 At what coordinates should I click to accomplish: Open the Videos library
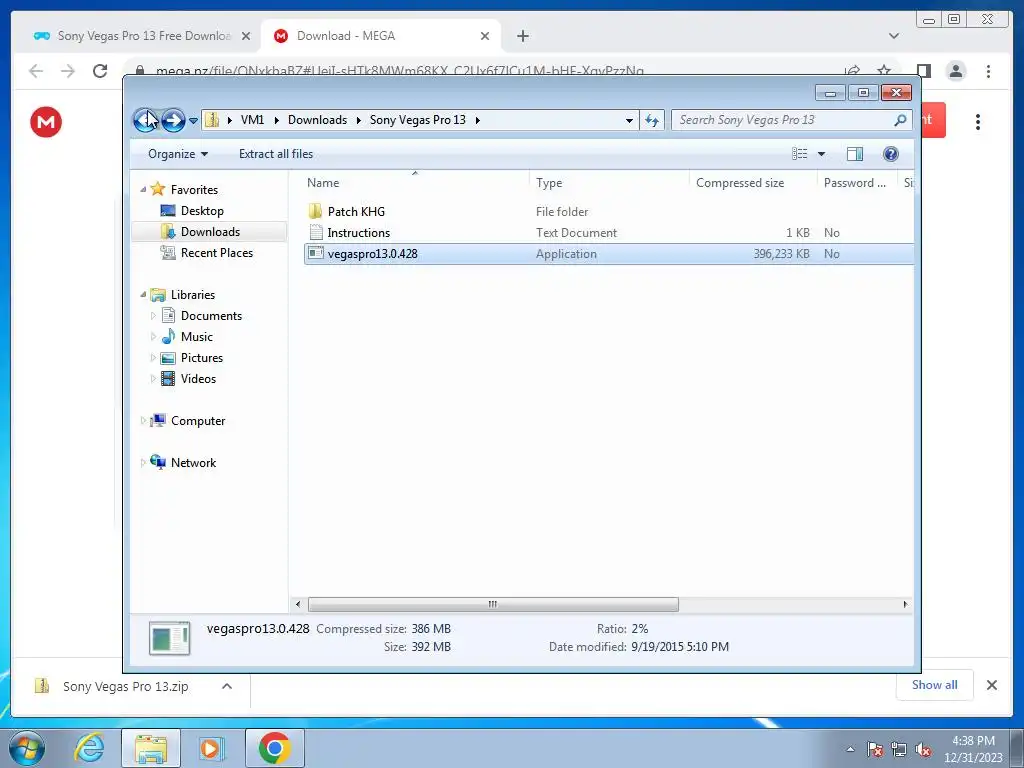click(x=198, y=379)
